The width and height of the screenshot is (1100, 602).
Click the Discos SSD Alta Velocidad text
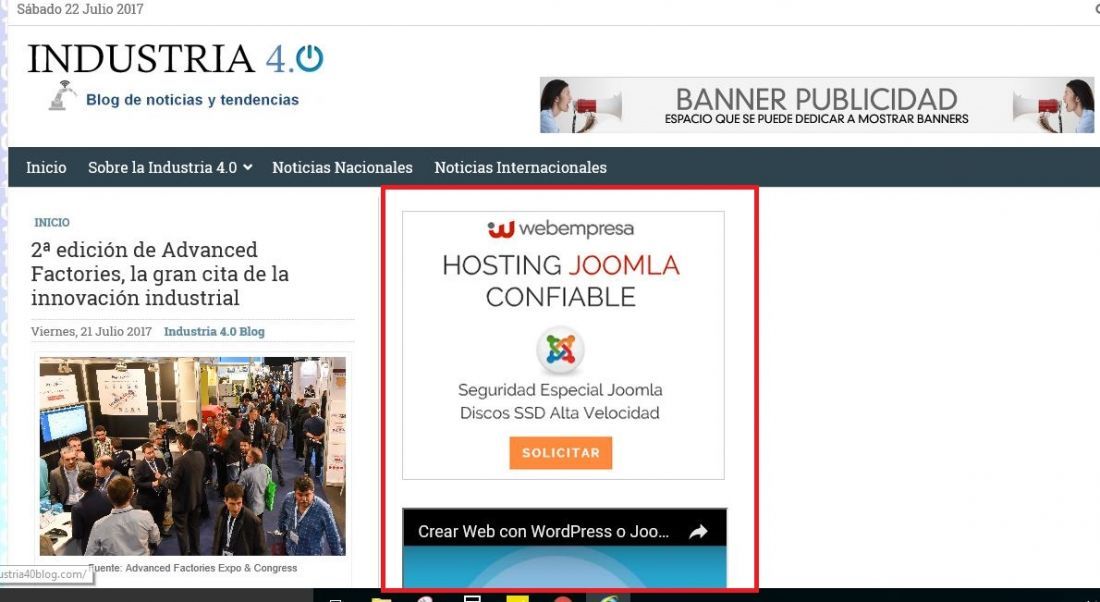tap(560, 413)
